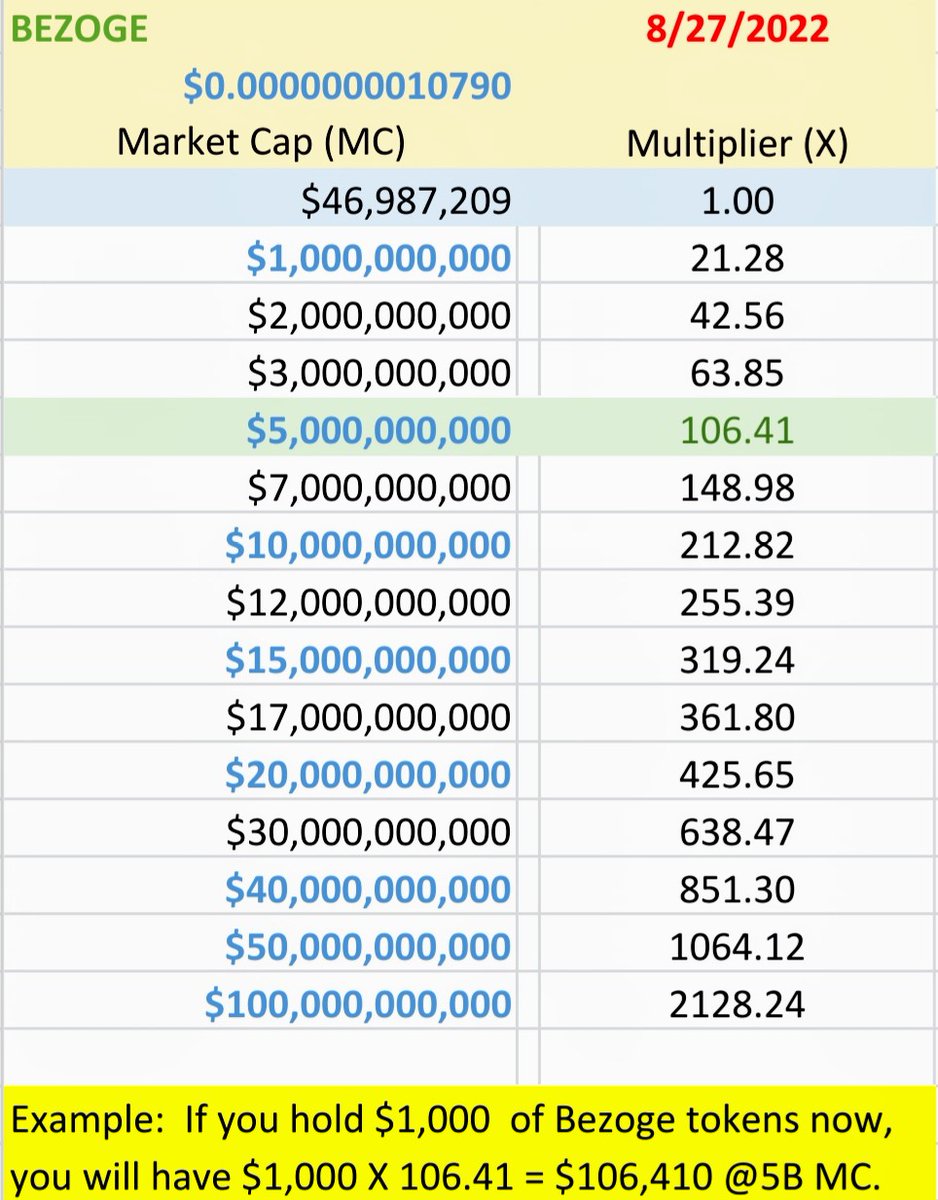This screenshot has width=938, height=1200.
Task: Select the $15,000,000,000 cell
Action: pyautogui.click(x=368, y=660)
